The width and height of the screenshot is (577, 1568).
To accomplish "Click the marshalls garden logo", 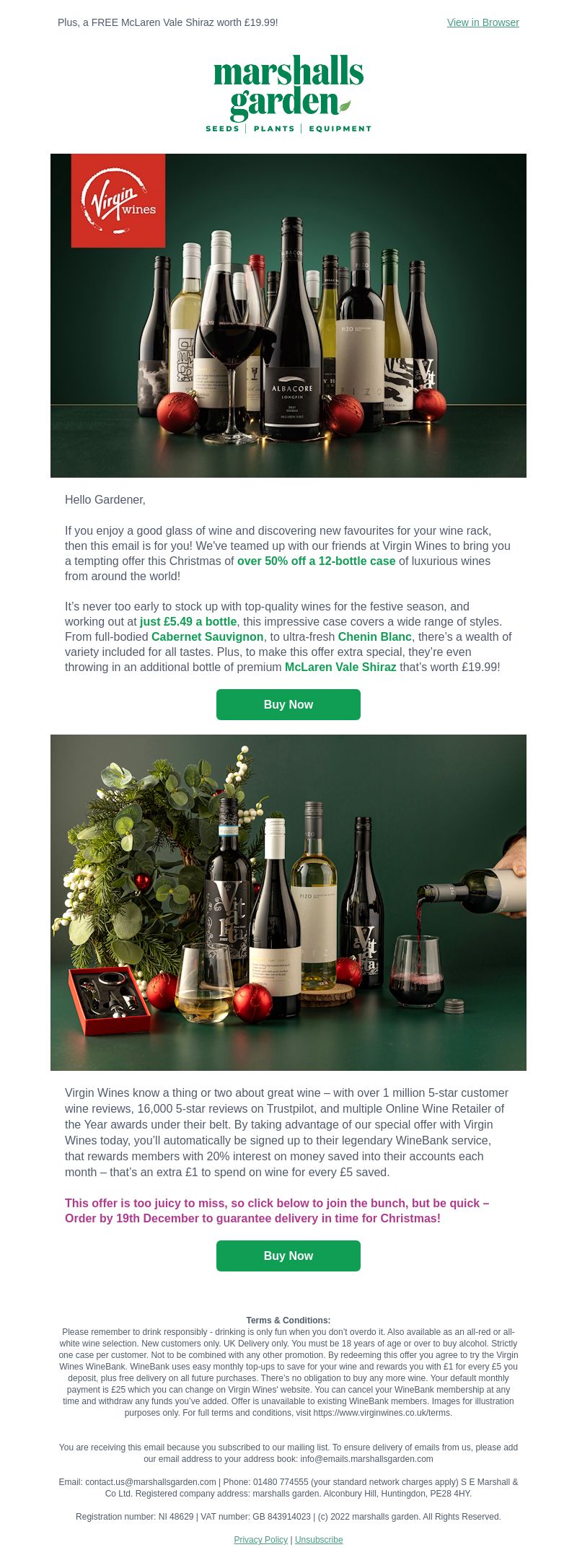I will 288,94.
